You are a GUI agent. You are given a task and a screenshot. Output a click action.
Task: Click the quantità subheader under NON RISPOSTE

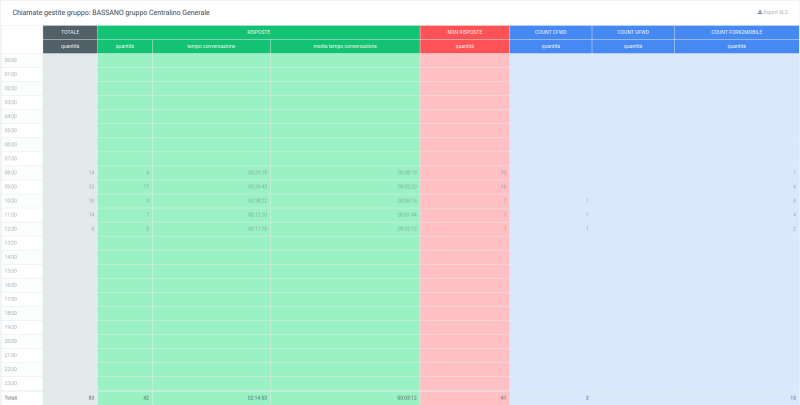click(x=464, y=46)
